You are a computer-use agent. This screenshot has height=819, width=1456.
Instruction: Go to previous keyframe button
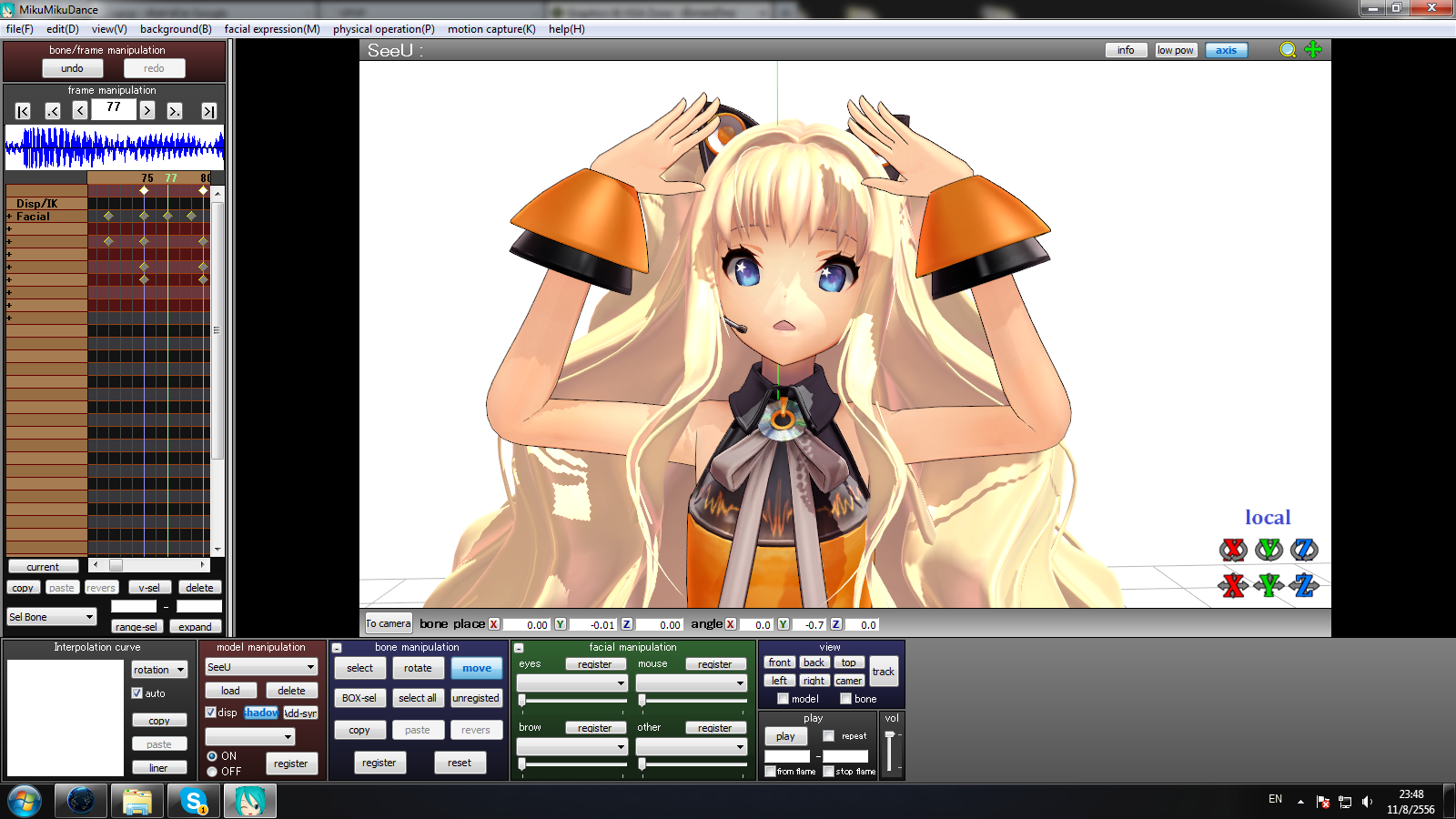53,111
